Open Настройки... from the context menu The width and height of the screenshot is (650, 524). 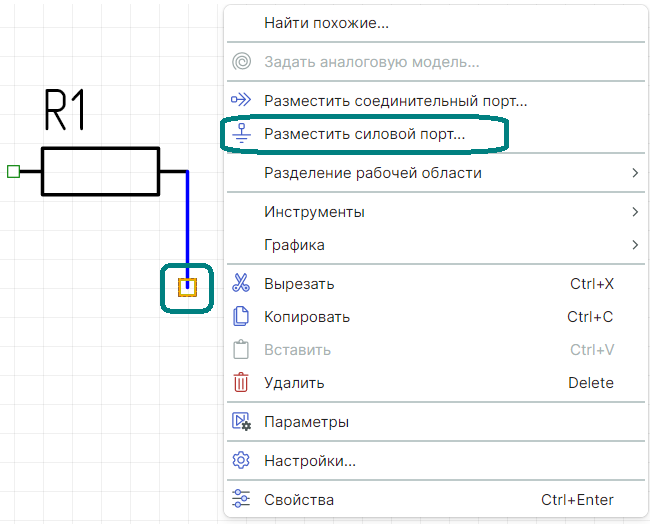[x=309, y=461]
